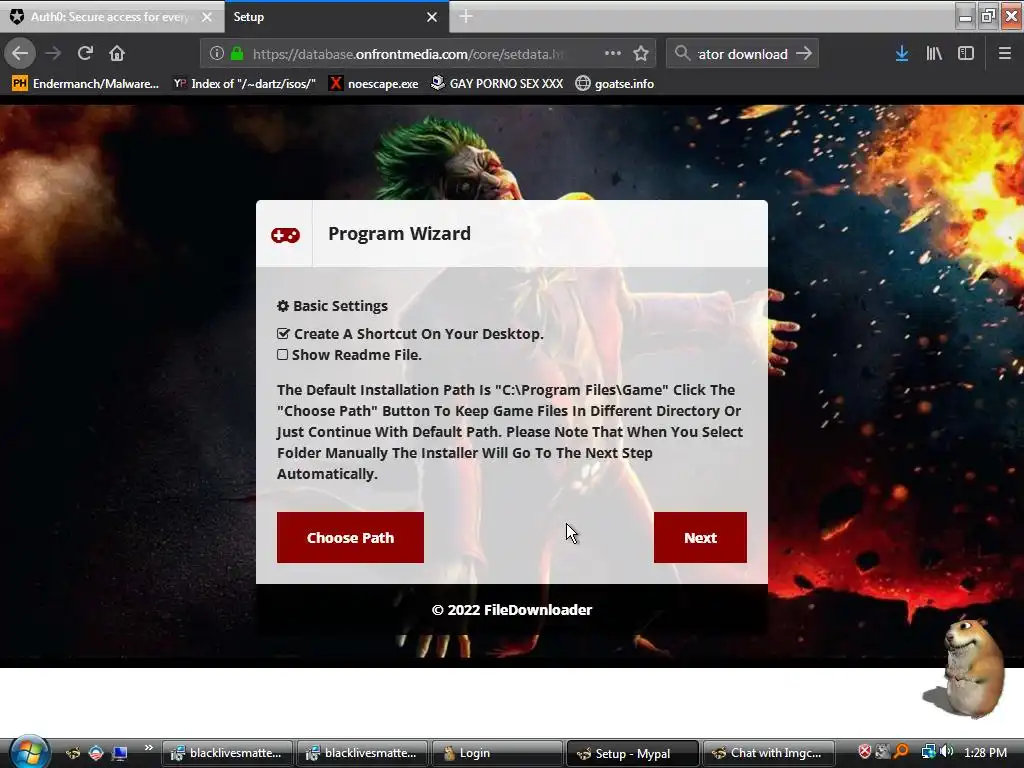Image resolution: width=1024 pixels, height=768 pixels.
Task: Switch to second blacklivesmatte taskbar window
Action: (x=362, y=753)
